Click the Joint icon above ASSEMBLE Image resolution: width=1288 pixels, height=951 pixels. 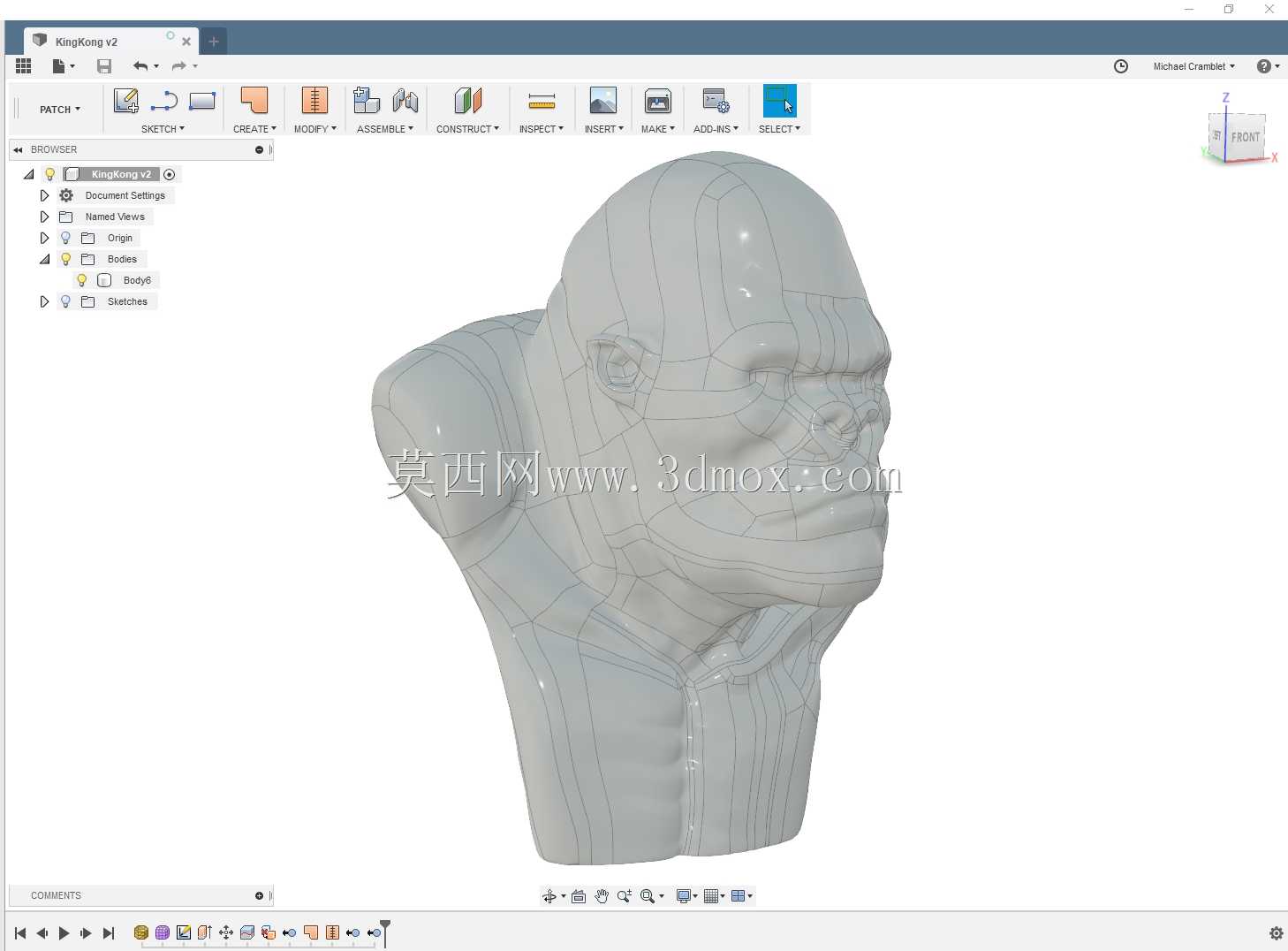point(405,101)
